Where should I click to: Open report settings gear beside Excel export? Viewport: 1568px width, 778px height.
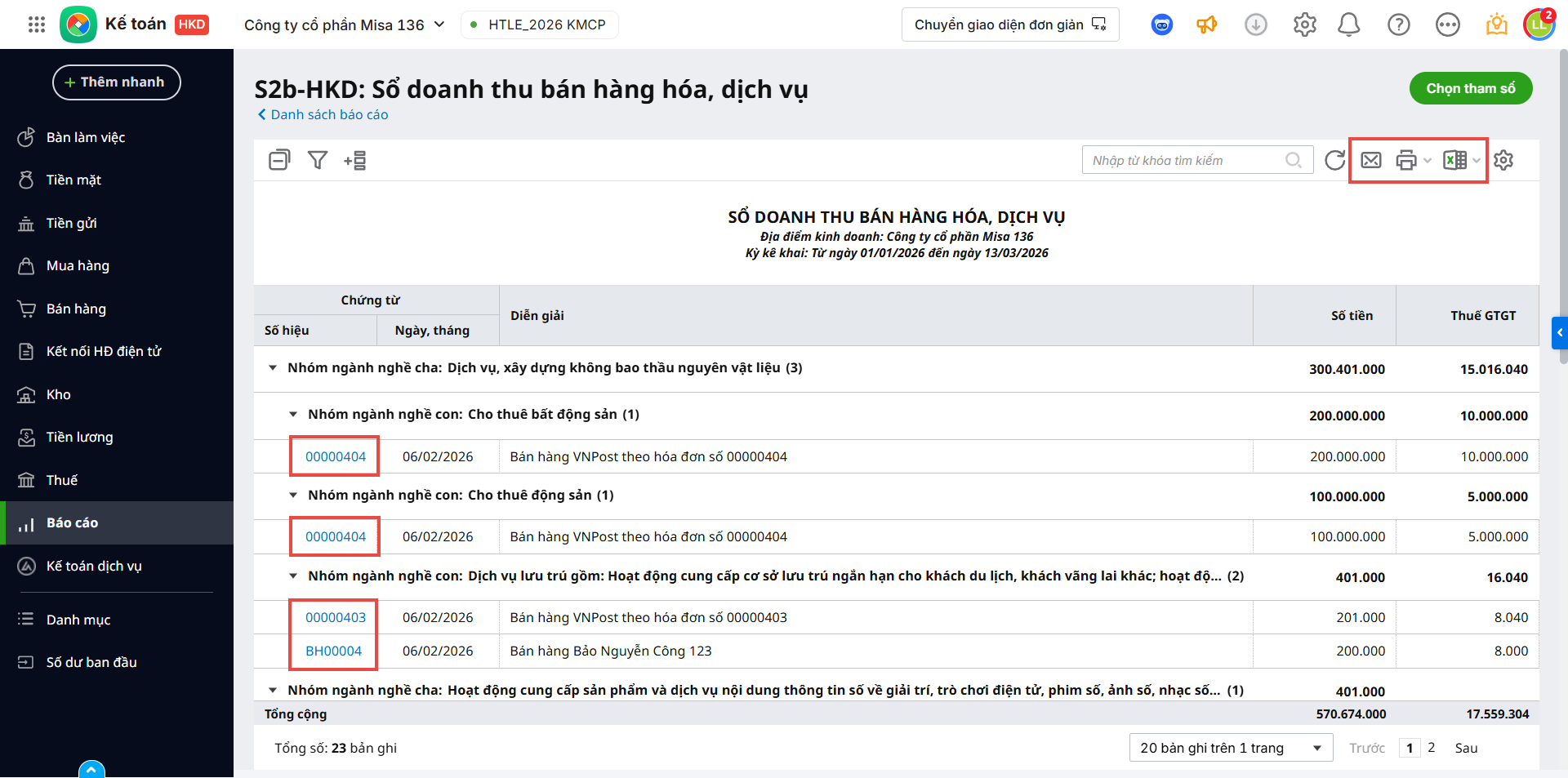pyautogui.click(x=1503, y=160)
